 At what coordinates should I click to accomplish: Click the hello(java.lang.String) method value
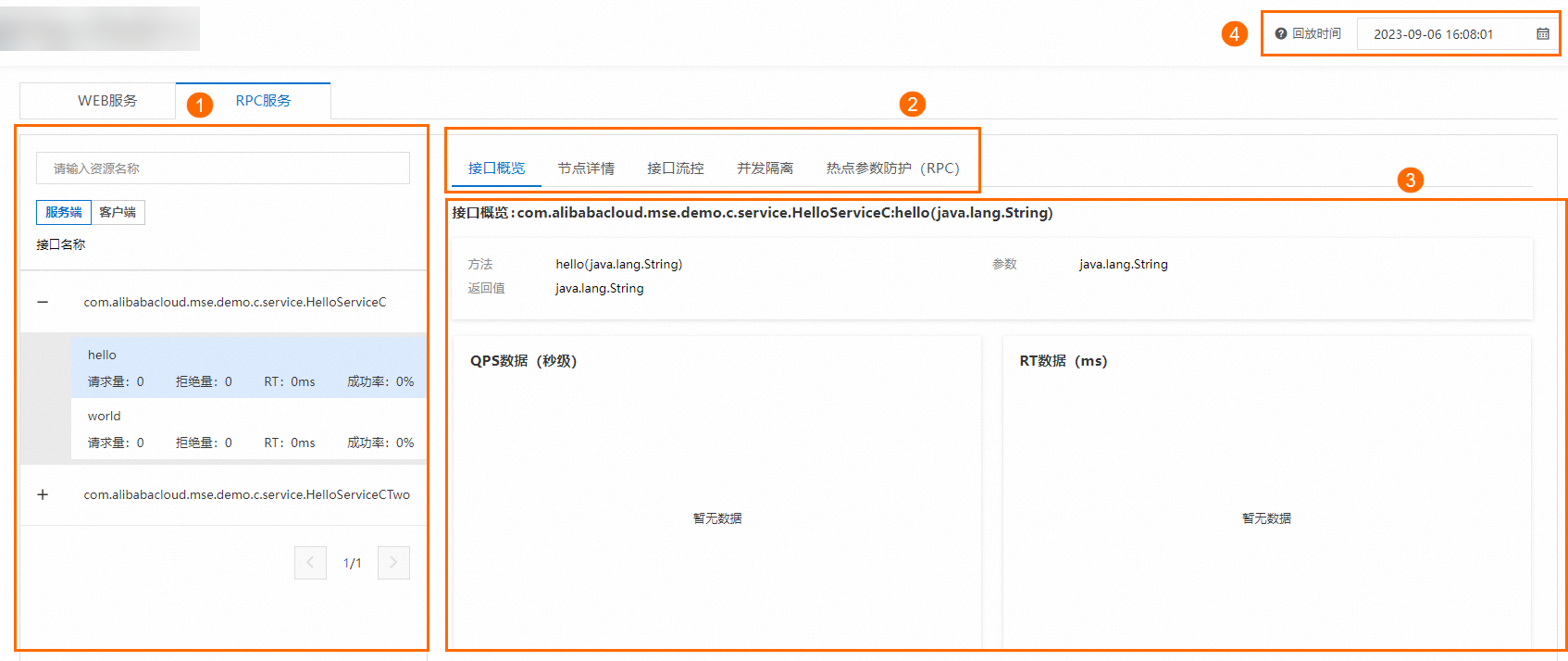pyautogui.click(x=619, y=264)
